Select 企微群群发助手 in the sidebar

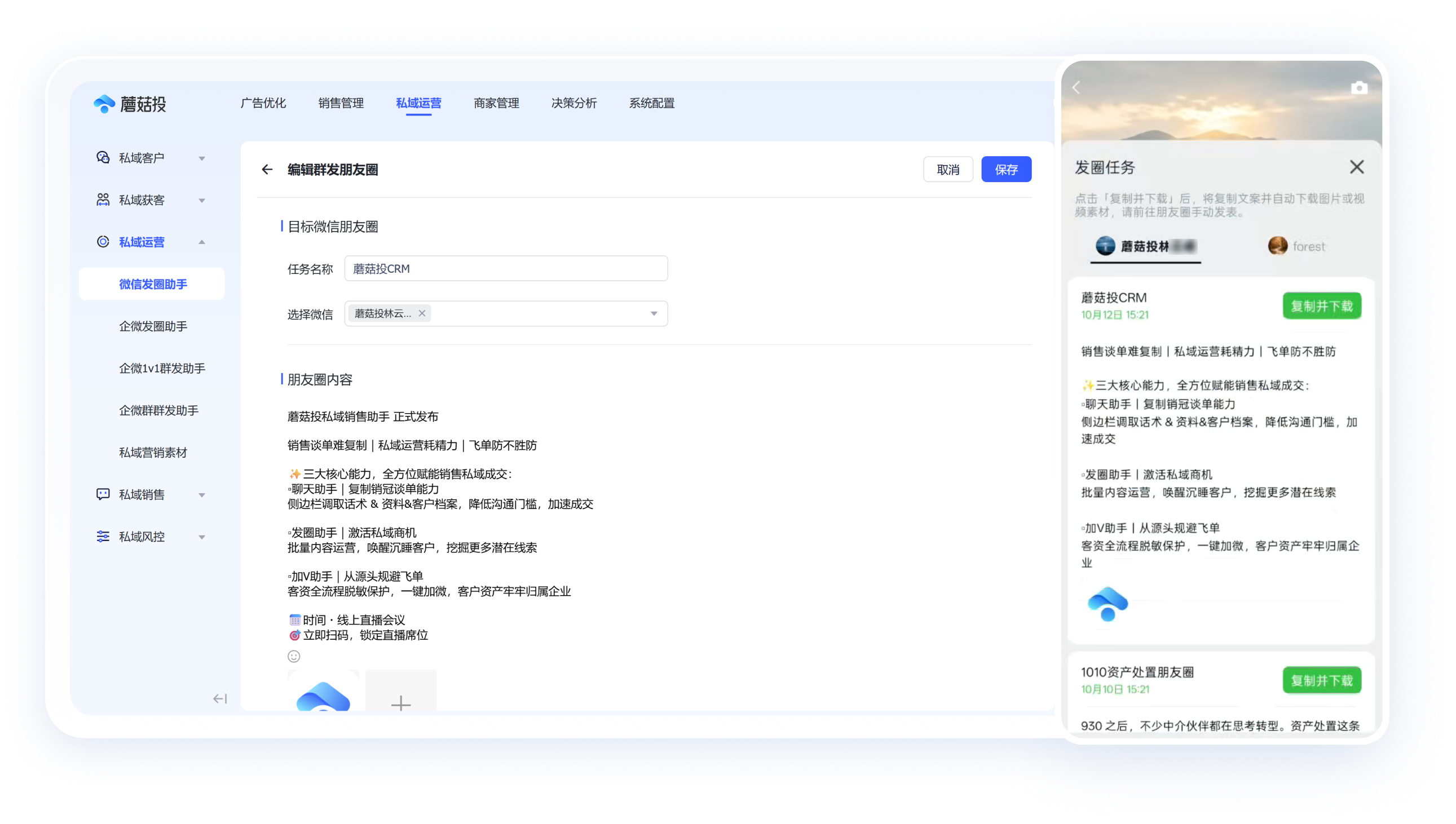(x=158, y=410)
